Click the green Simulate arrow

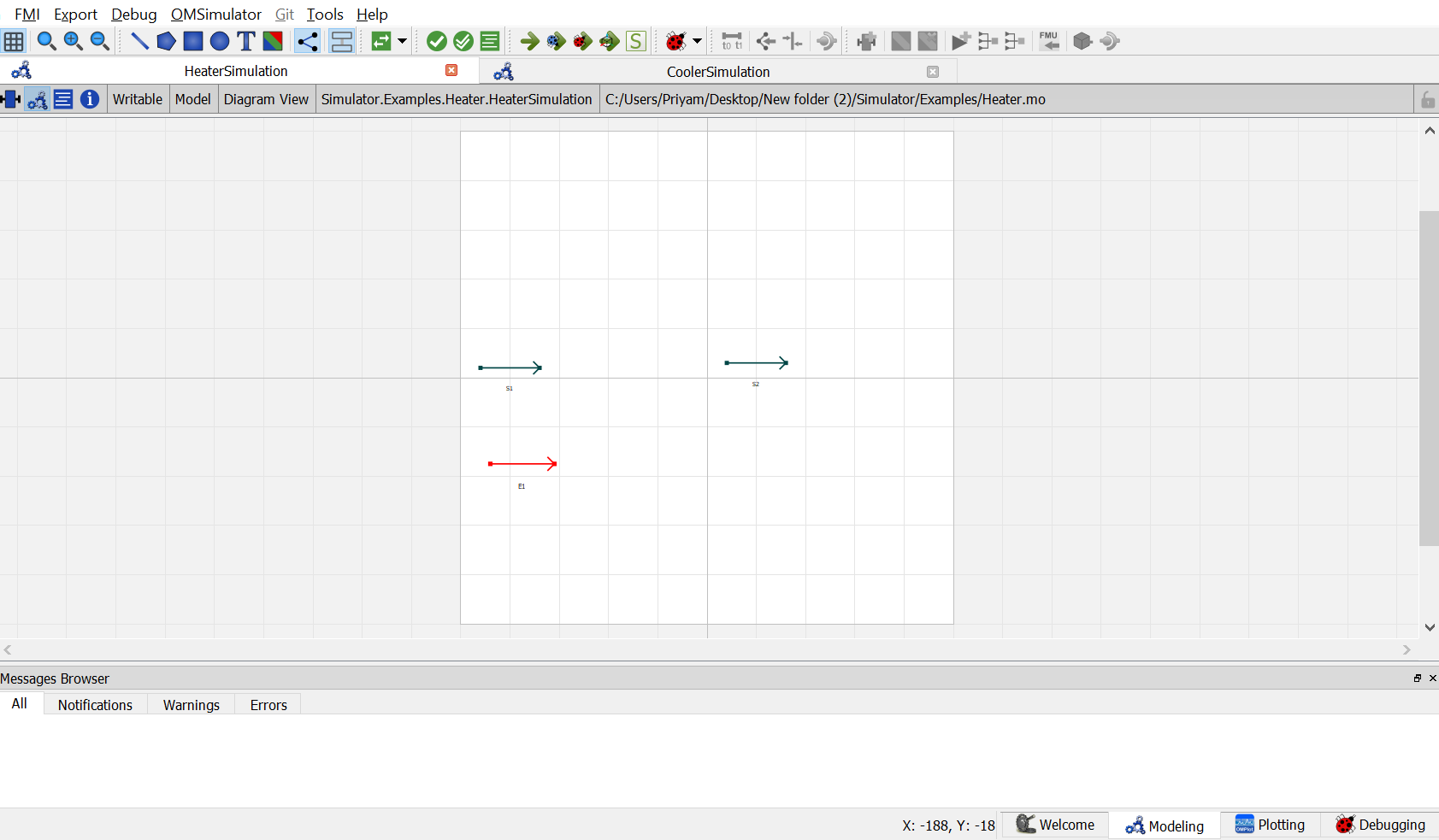(x=530, y=41)
